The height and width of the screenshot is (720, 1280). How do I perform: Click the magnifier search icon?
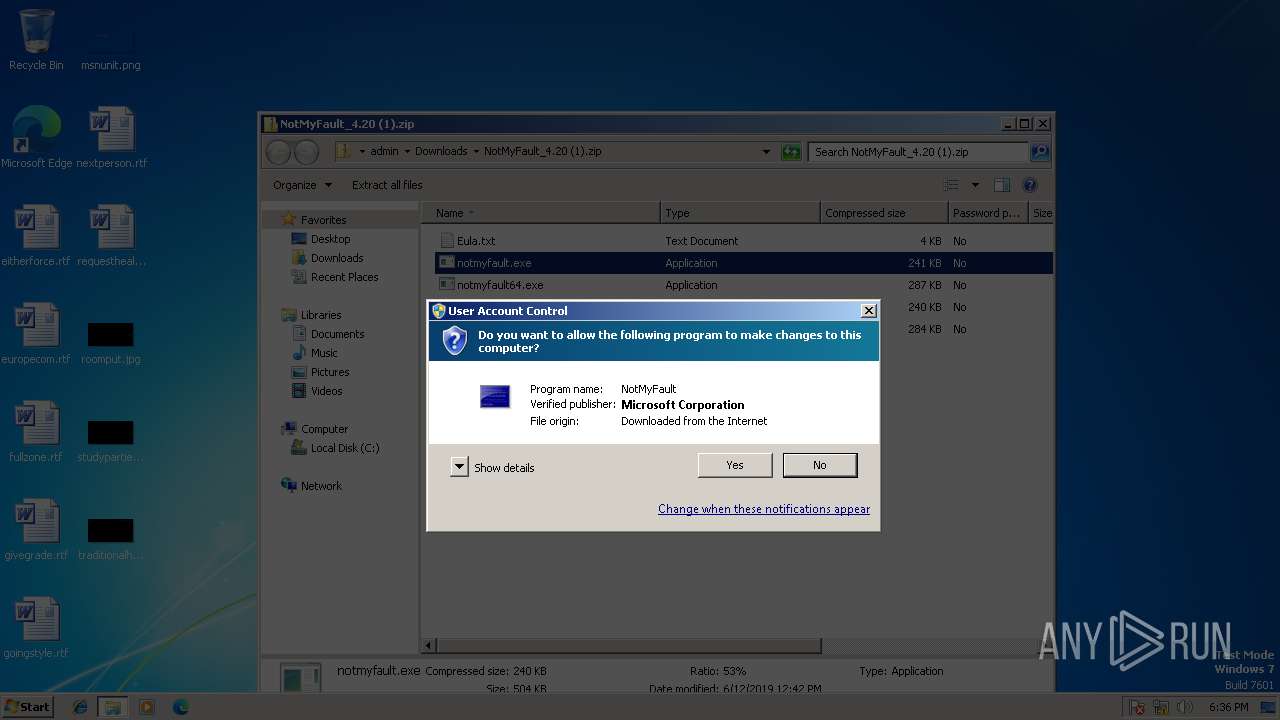(1040, 152)
